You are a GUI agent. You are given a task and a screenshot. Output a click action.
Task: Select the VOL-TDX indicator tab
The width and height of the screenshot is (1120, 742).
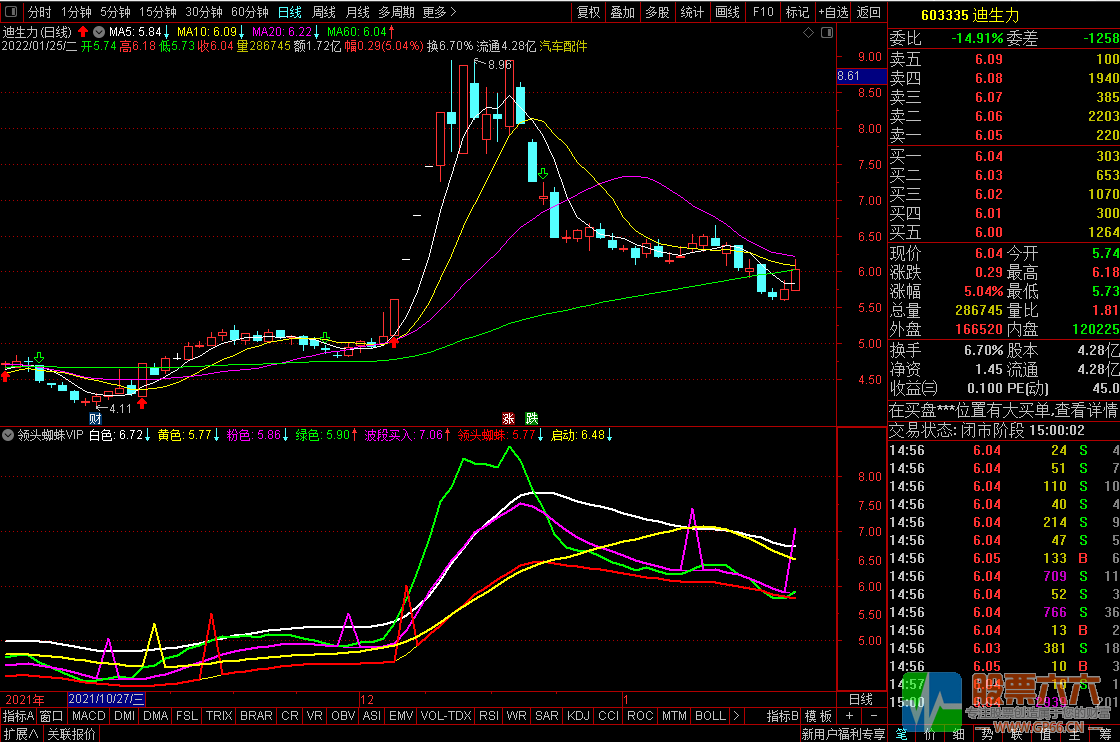point(446,716)
